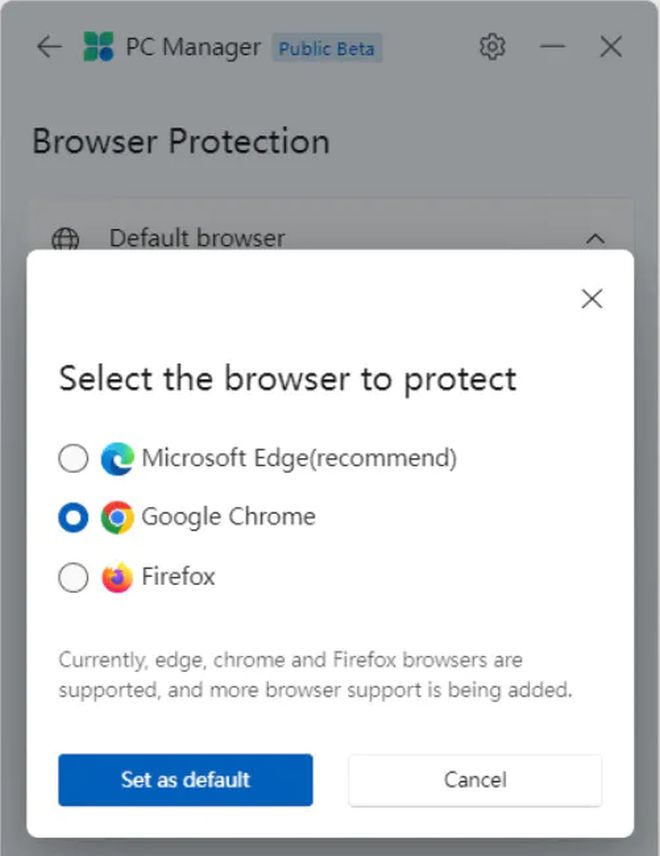The image size is (660, 856).
Task: Click the Microsoft Edge browser icon
Action: click(120, 458)
